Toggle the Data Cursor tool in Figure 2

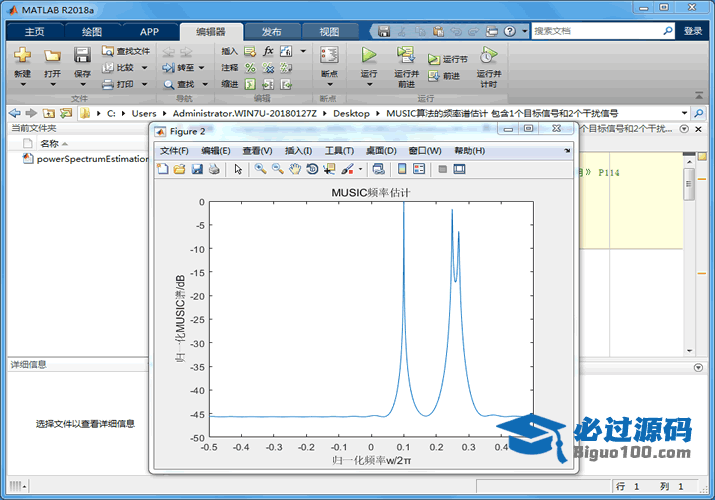(x=329, y=169)
